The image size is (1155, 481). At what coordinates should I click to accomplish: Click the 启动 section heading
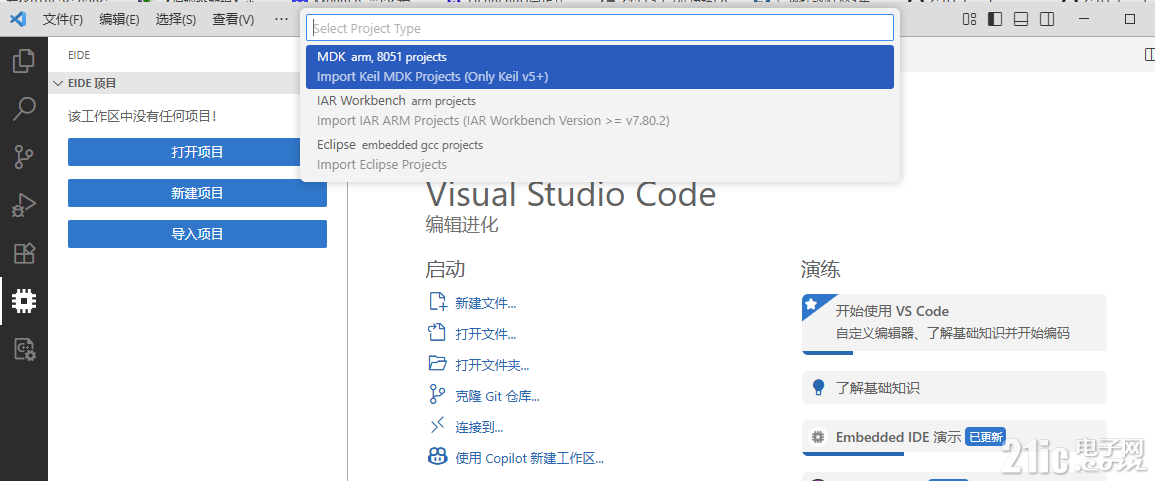coord(445,269)
